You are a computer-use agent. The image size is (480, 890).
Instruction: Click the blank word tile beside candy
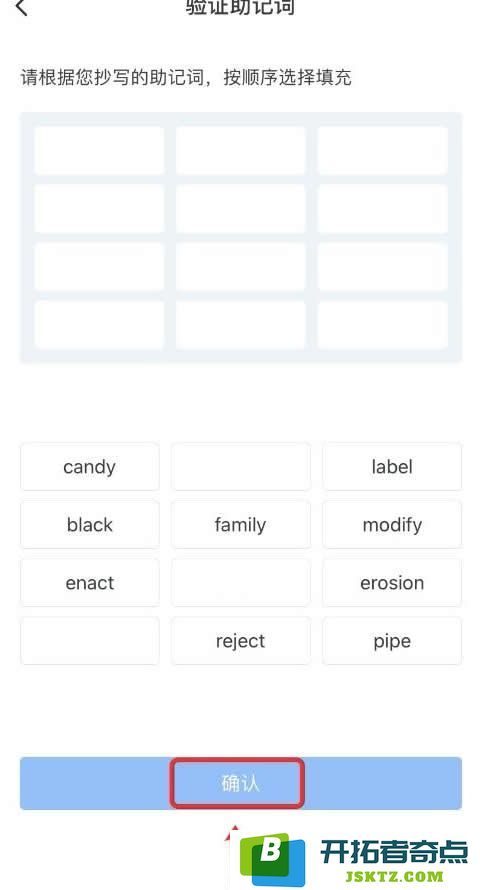coord(241,467)
